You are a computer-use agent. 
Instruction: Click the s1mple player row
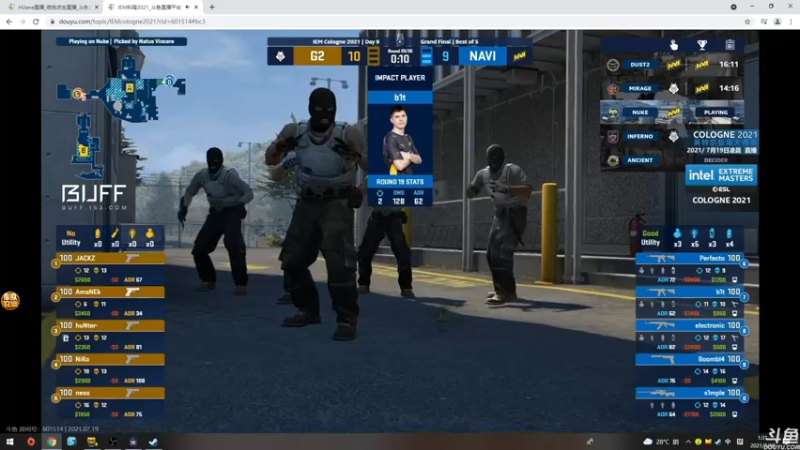[689, 393]
